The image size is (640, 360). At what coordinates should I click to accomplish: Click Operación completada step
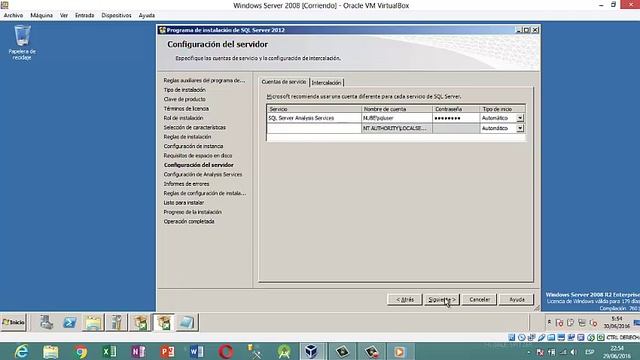pyautogui.click(x=189, y=221)
